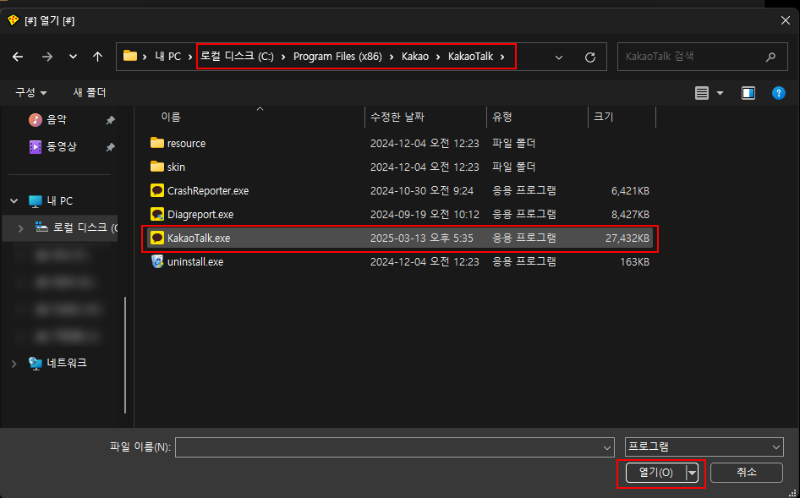Click pin icon next to 동영상

click(110, 147)
